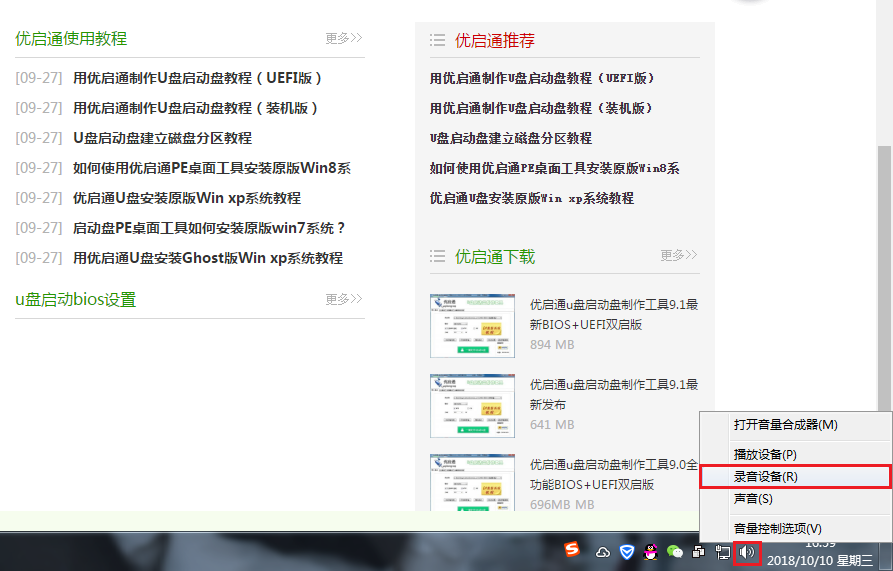Select 播放设备(P) in the context menu
The height and width of the screenshot is (571, 893).
(765, 454)
